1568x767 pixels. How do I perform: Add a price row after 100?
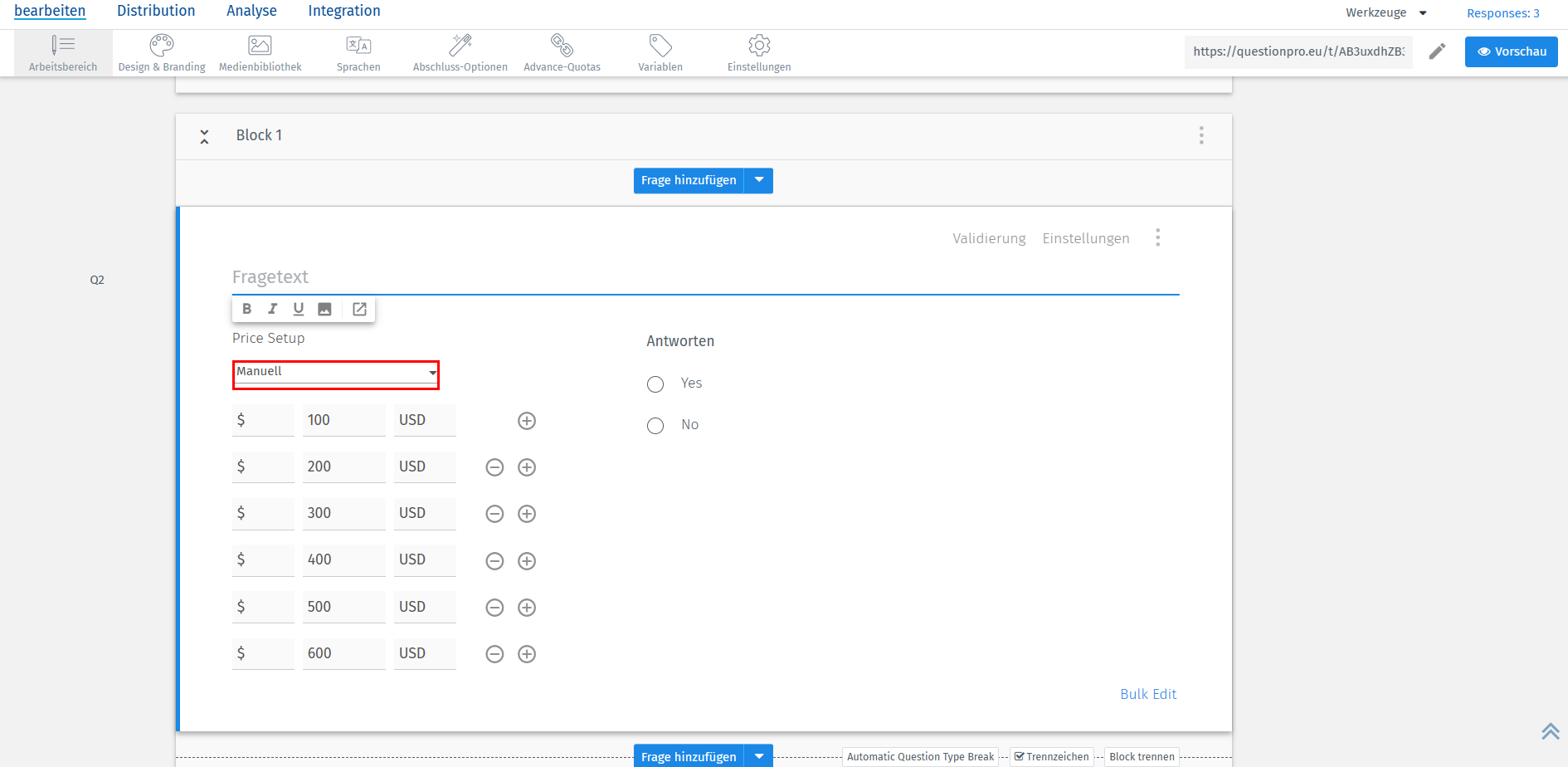(x=527, y=421)
